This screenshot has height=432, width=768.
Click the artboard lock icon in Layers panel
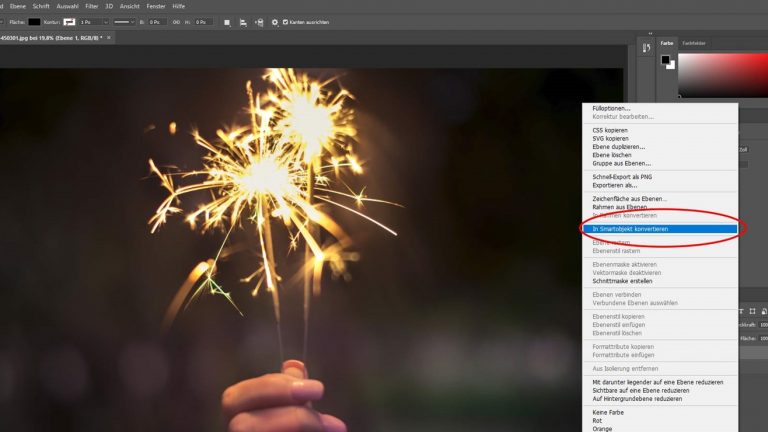click(x=752, y=311)
